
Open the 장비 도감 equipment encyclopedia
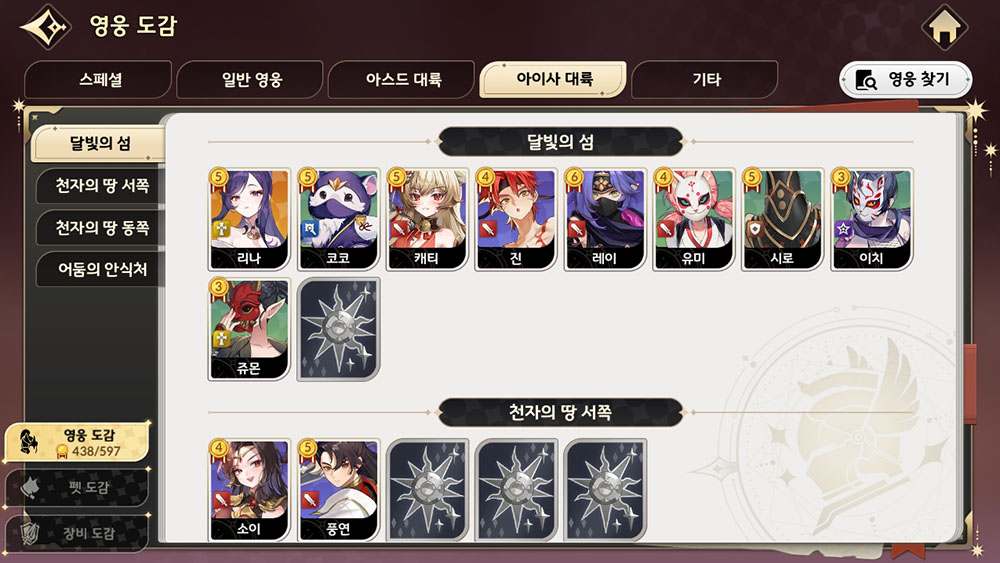point(77,533)
